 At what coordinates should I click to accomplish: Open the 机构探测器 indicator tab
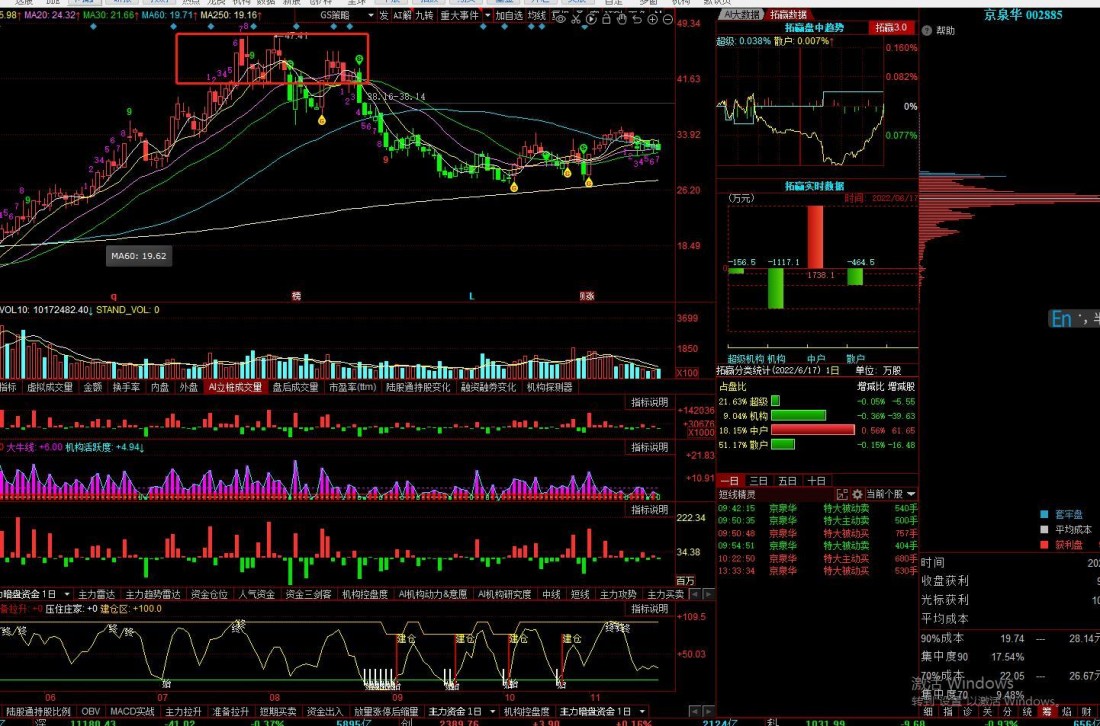[x=549, y=387]
